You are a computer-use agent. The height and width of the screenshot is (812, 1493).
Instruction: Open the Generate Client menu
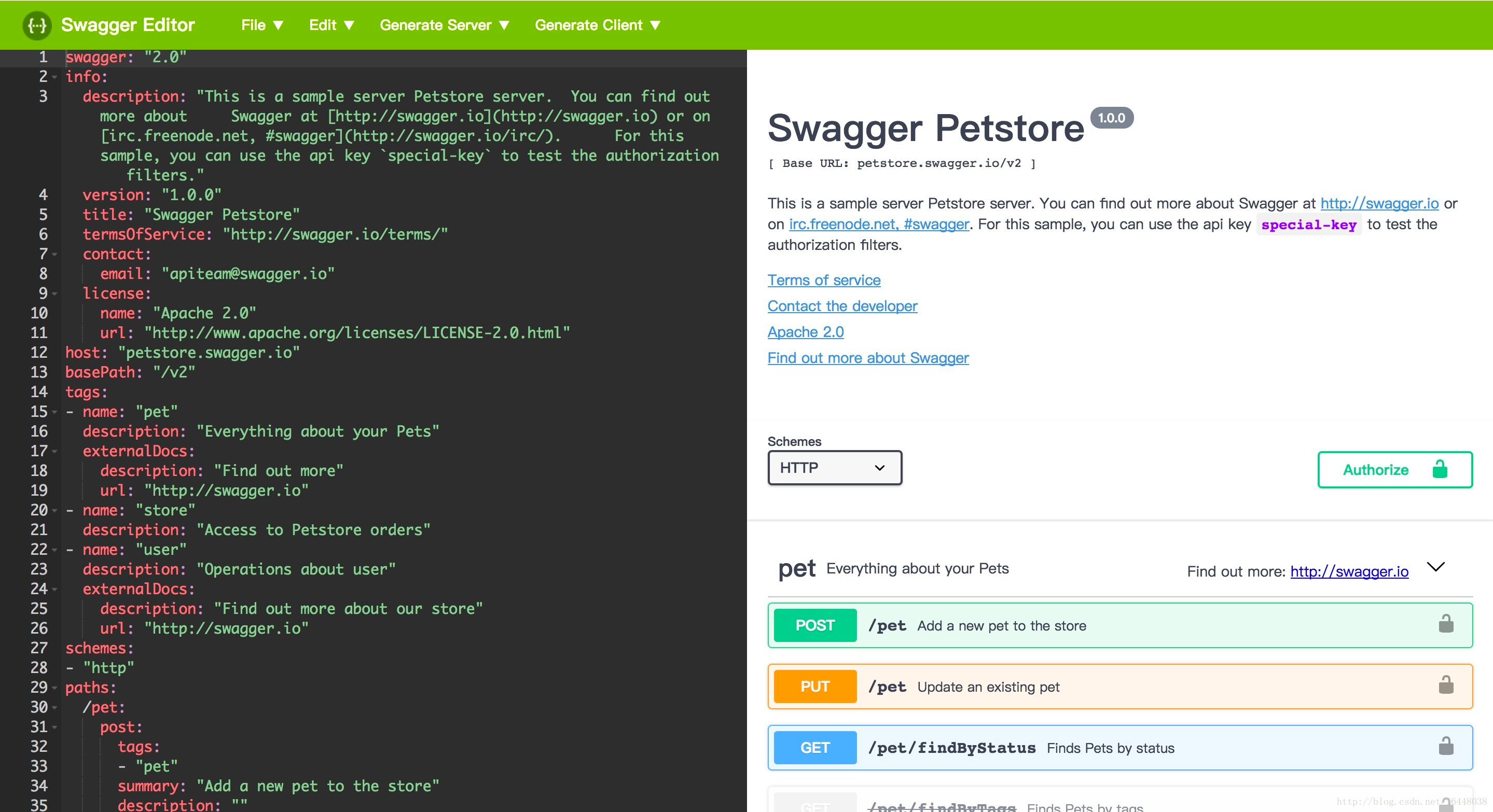click(597, 25)
